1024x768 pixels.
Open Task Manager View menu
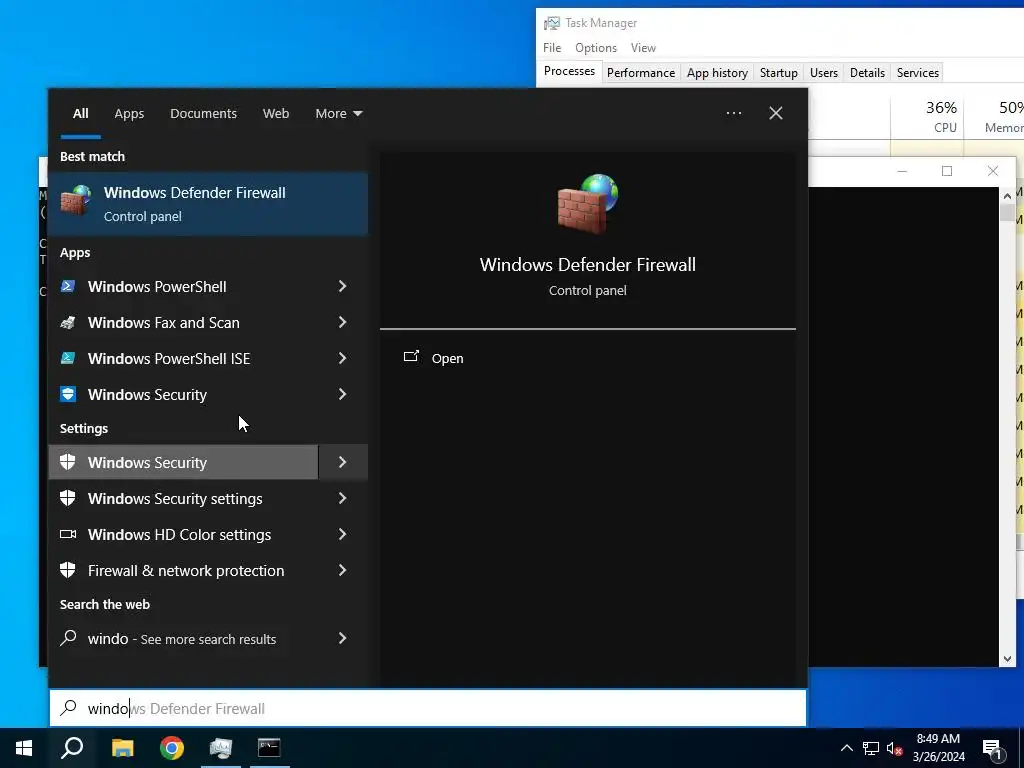[643, 48]
